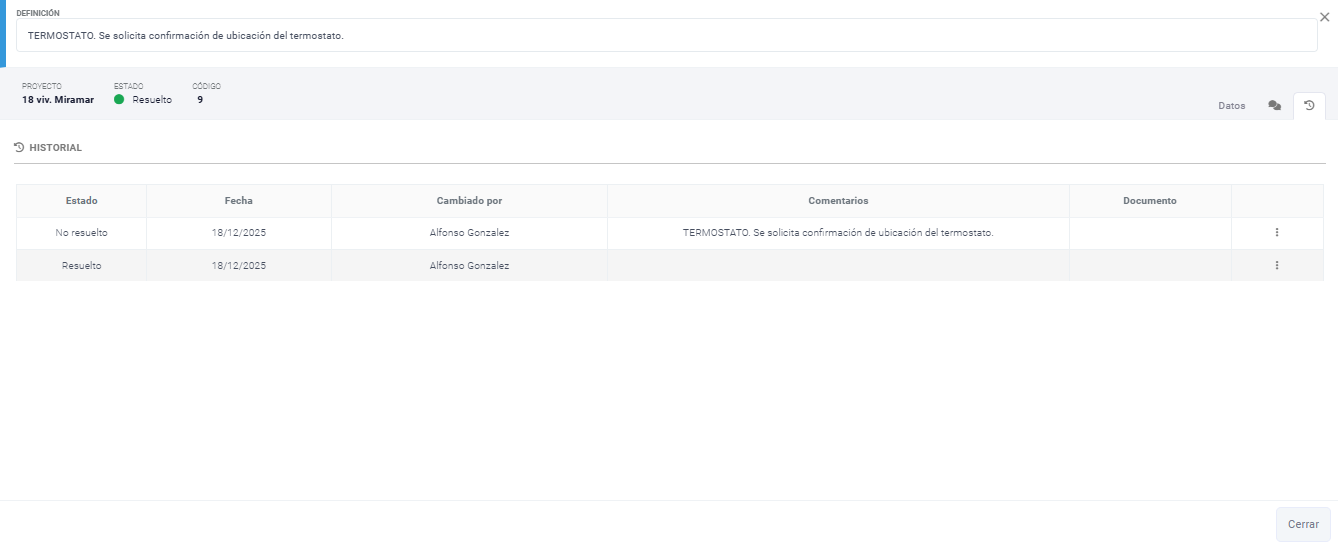
Task: Click the TERMOSTATO comment in the first row
Action: coord(838,233)
